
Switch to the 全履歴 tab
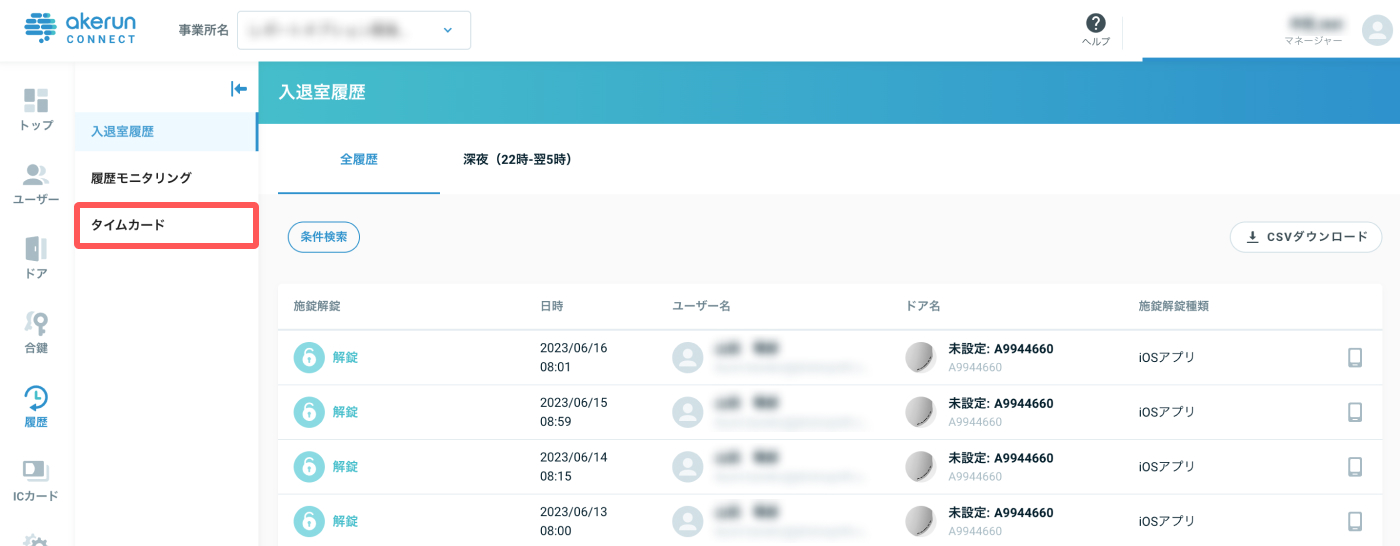(359, 159)
